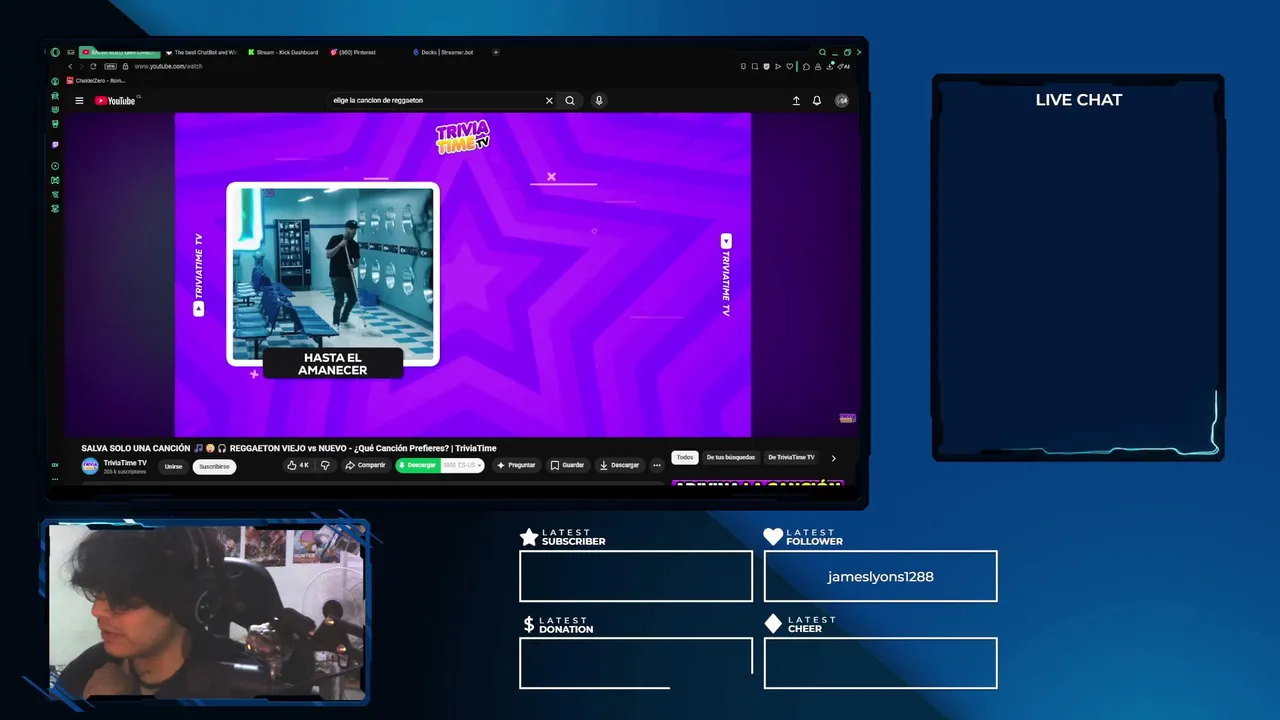Click the YouTube address bar URL
1280x720 pixels.
tap(168, 66)
